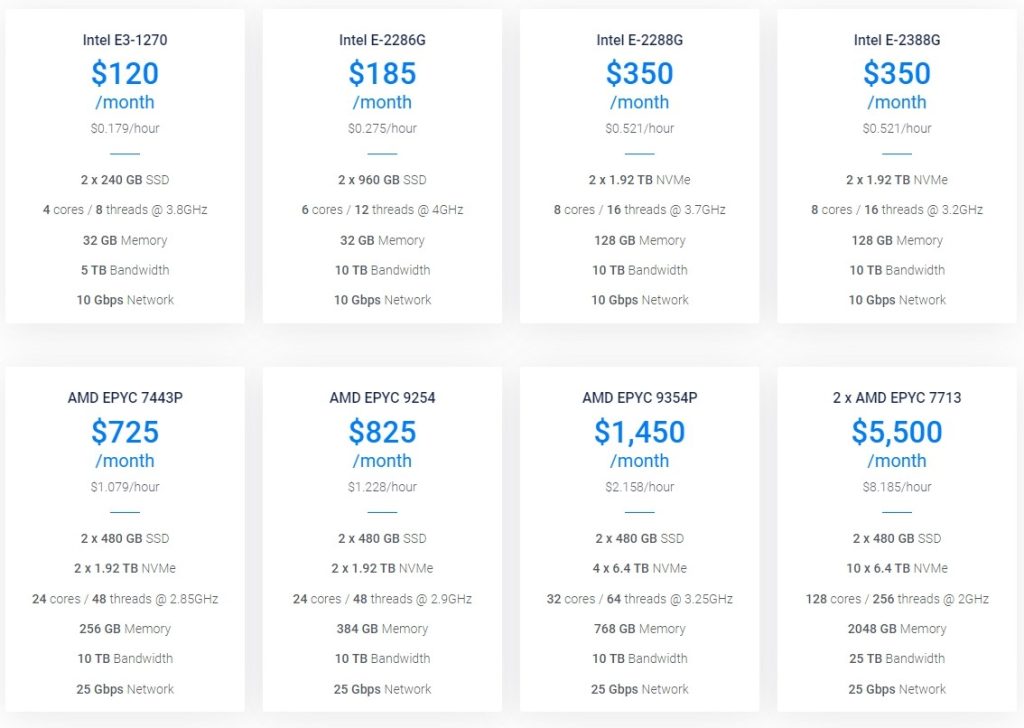Open the AMD EPYC 9354P plan
This screenshot has width=1024, height=728.
pos(639,398)
